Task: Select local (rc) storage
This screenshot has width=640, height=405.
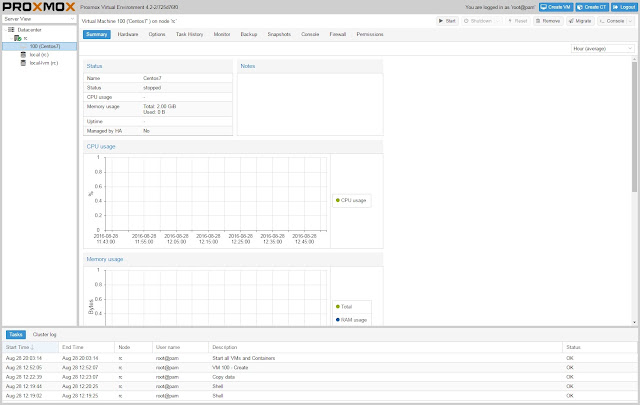Action: (39, 55)
